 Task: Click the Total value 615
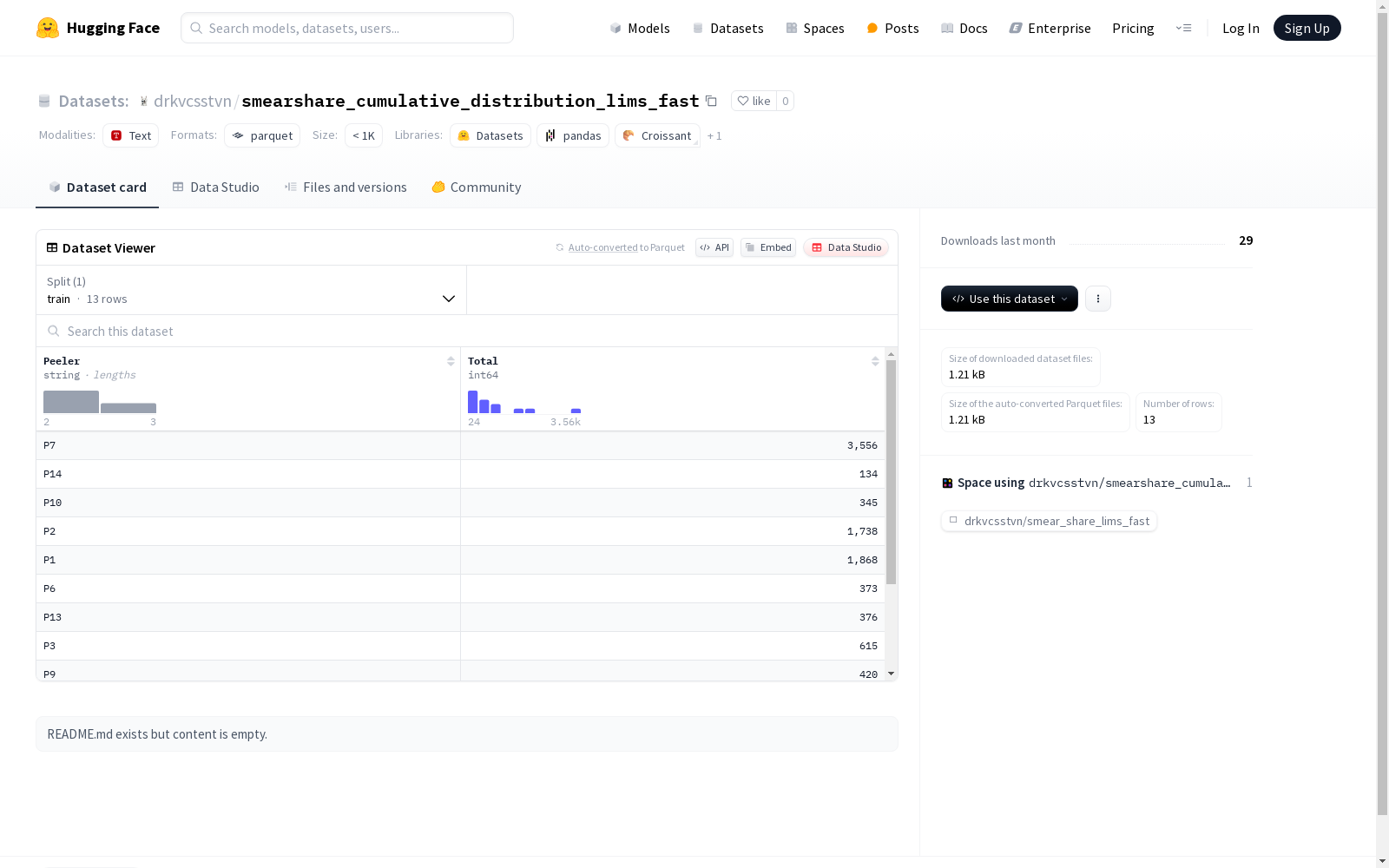[x=868, y=646]
